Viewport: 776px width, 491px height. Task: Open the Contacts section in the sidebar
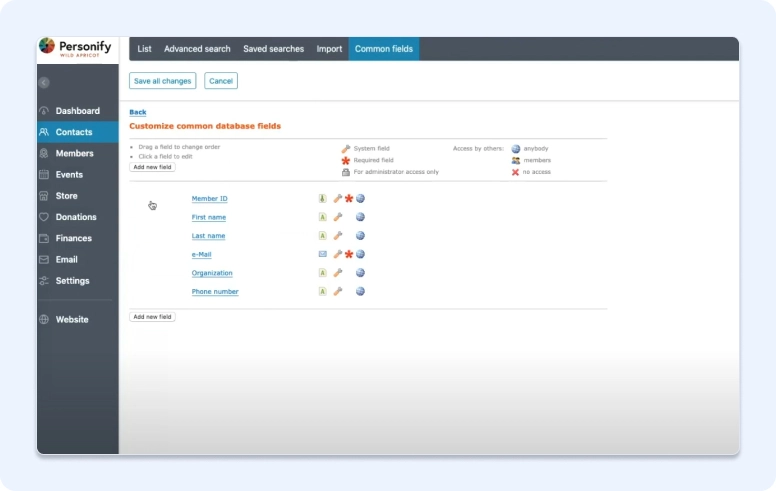coord(78,132)
